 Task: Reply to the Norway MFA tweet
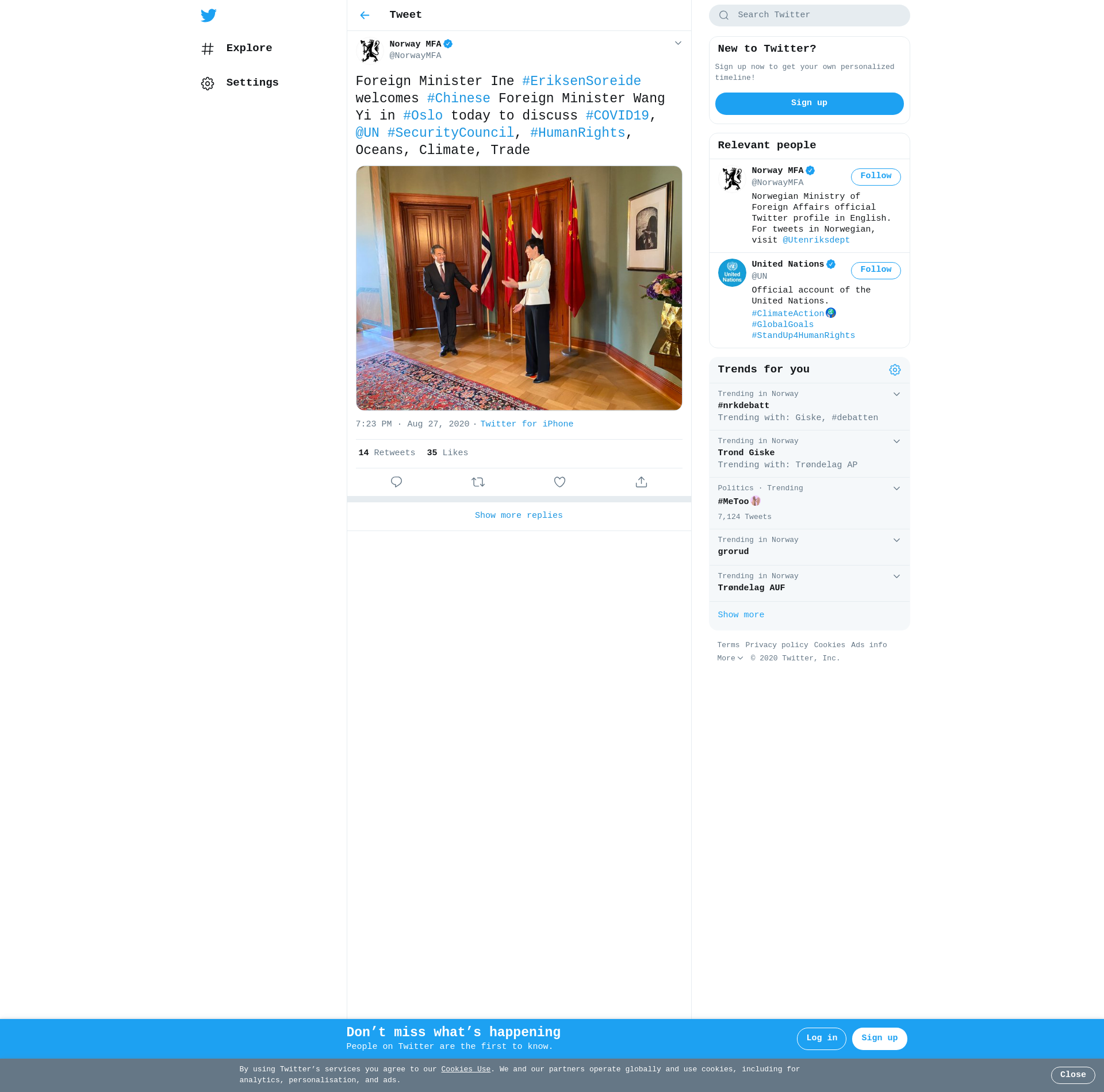point(396,482)
